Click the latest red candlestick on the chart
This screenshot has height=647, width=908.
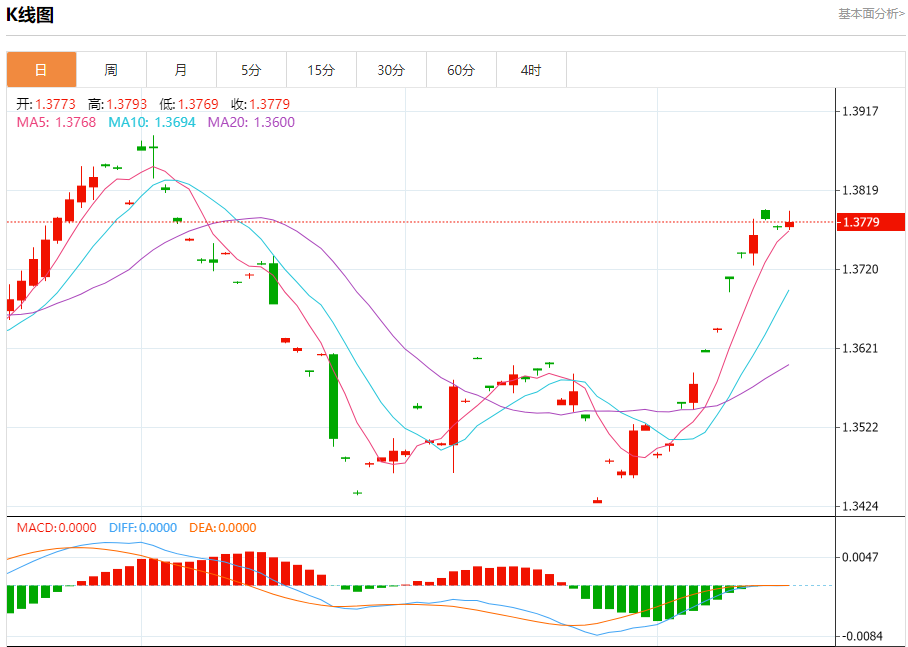(789, 223)
